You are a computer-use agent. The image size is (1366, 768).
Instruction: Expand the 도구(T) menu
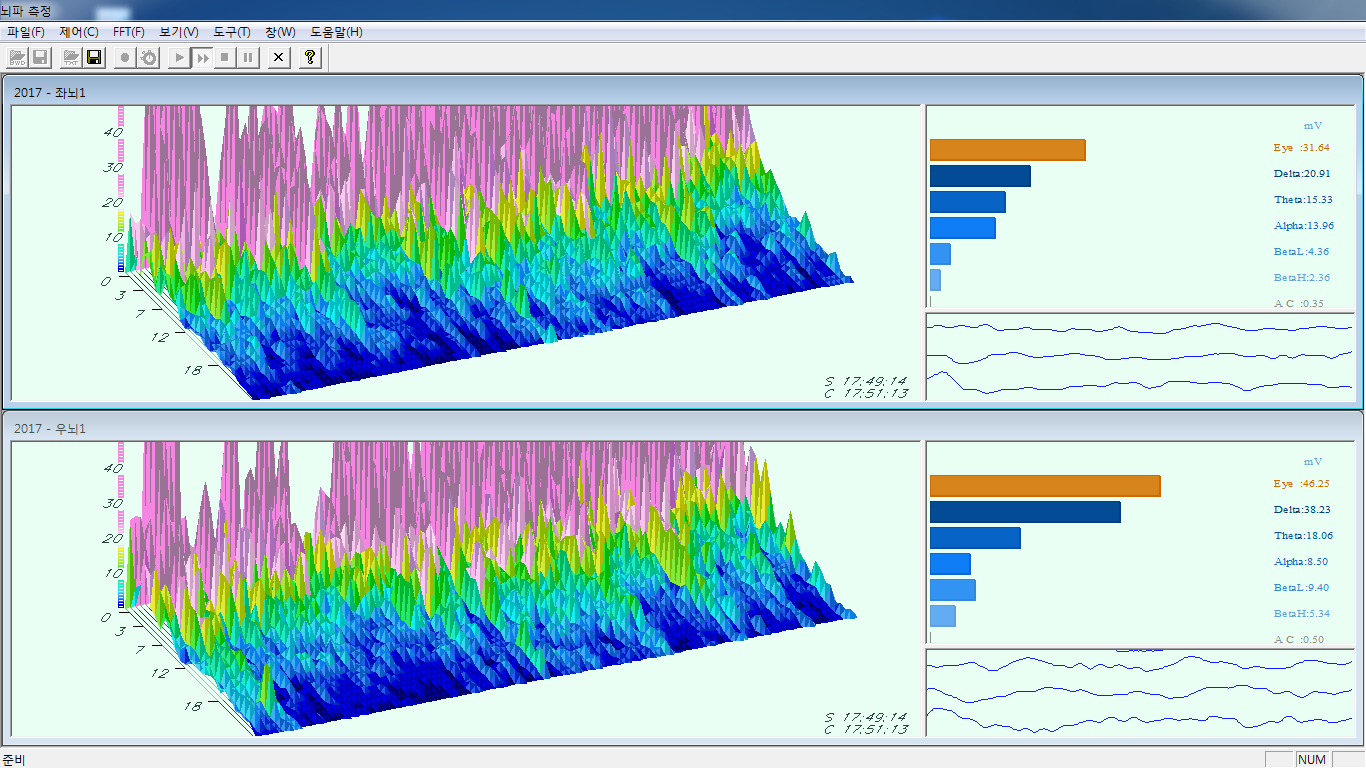[x=232, y=32]
